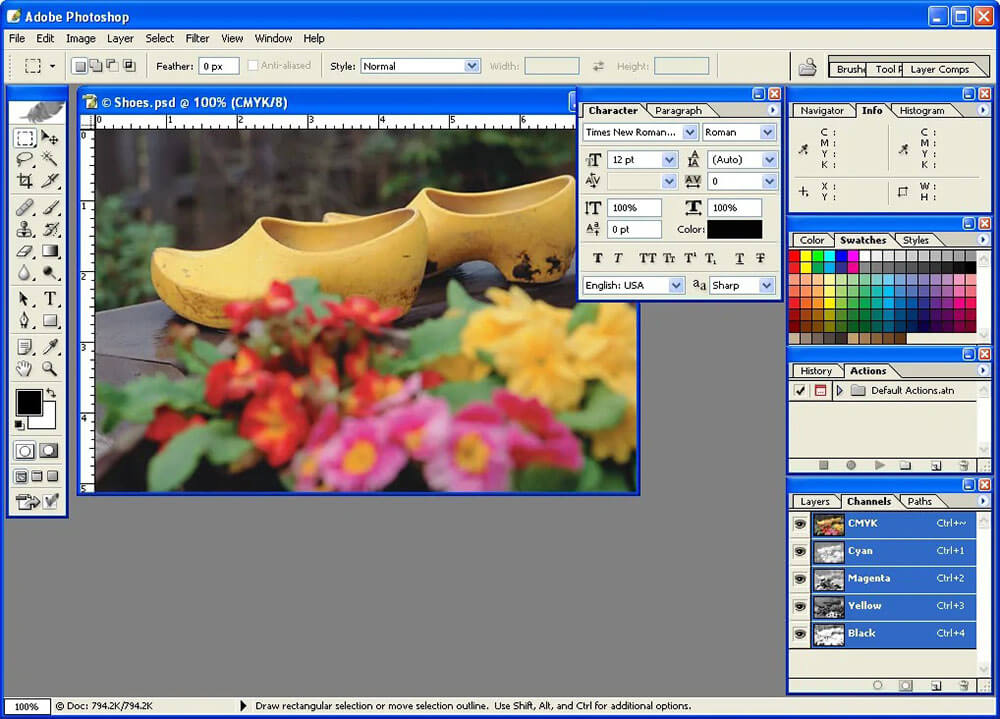Select the Eyedropper tool

click(50, 346)
